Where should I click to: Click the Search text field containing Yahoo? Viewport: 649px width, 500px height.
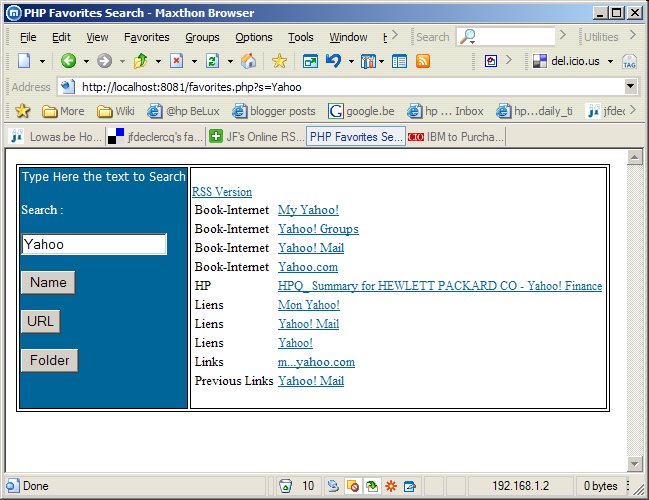(x=93, y=244)
